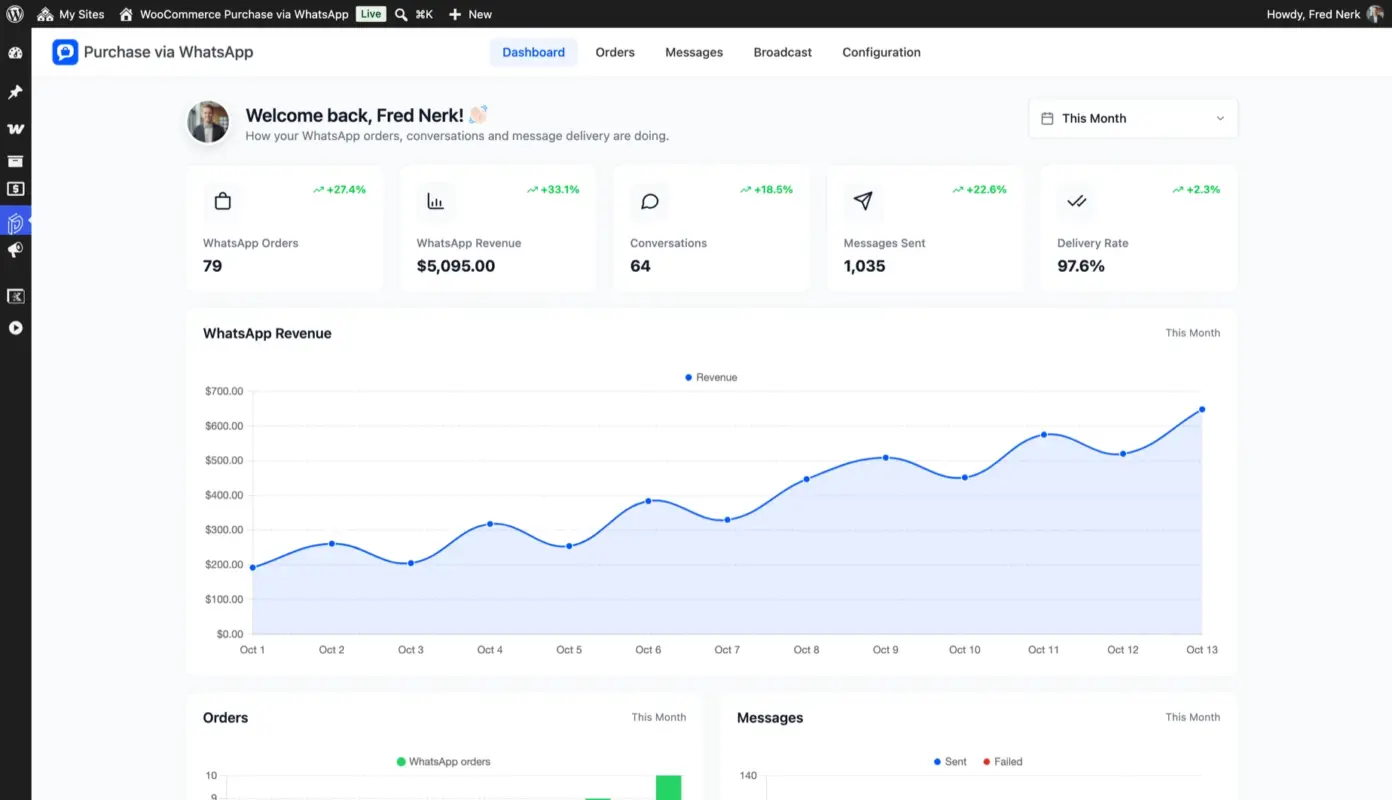The image size is (1392, 800).
Task: Click the Oct 13 revenue data point
Action: pos(1202,409)
